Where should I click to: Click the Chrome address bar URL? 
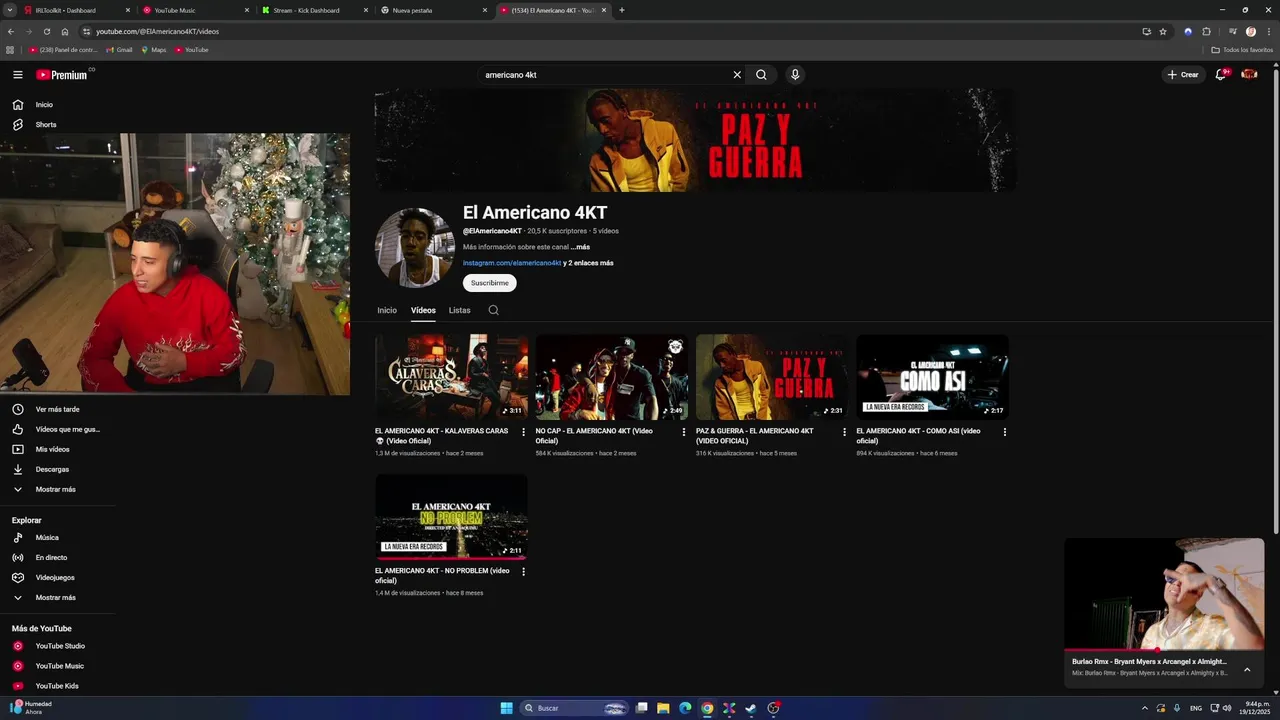[x=157, y=31]
